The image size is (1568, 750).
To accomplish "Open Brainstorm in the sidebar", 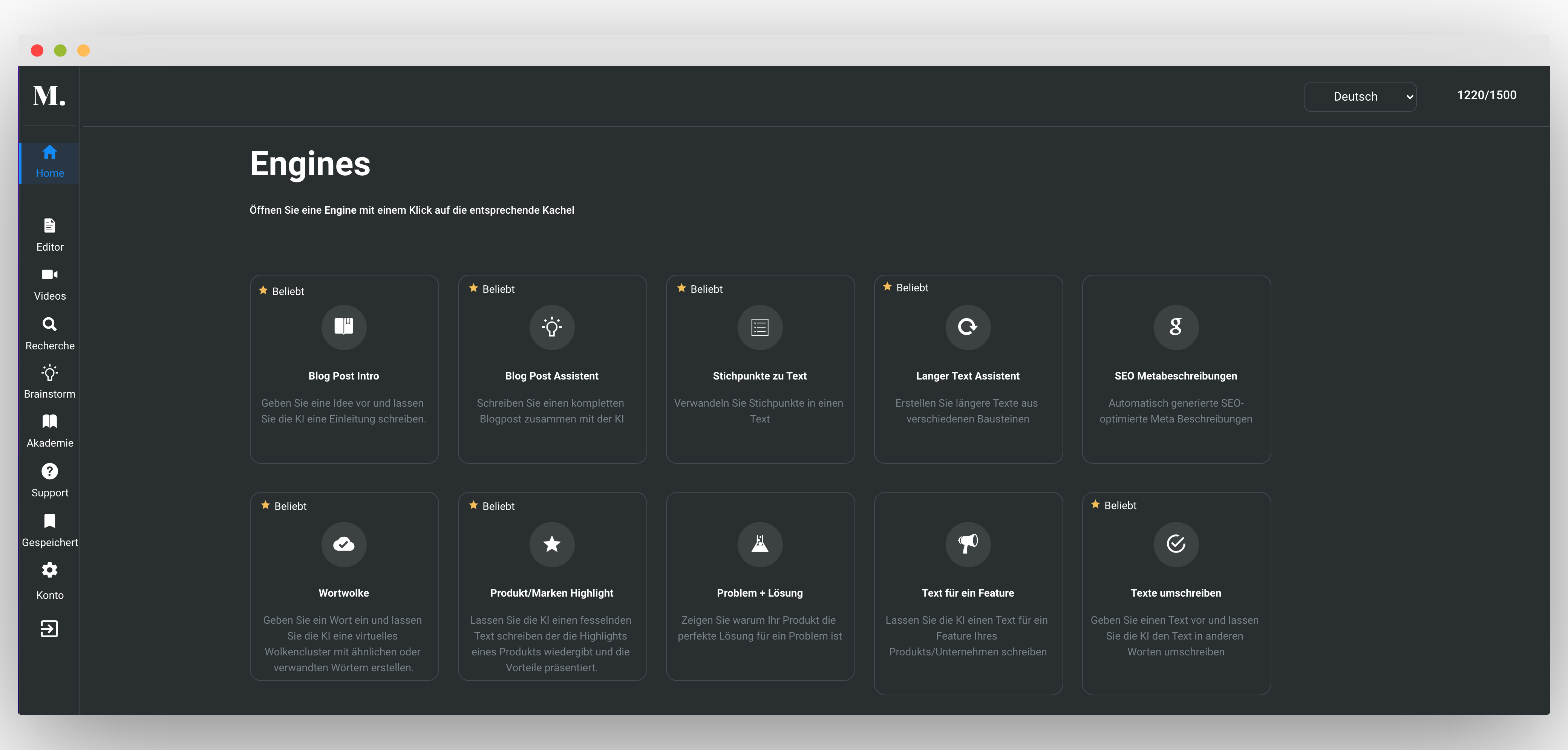I will click(x=50, y=382).
